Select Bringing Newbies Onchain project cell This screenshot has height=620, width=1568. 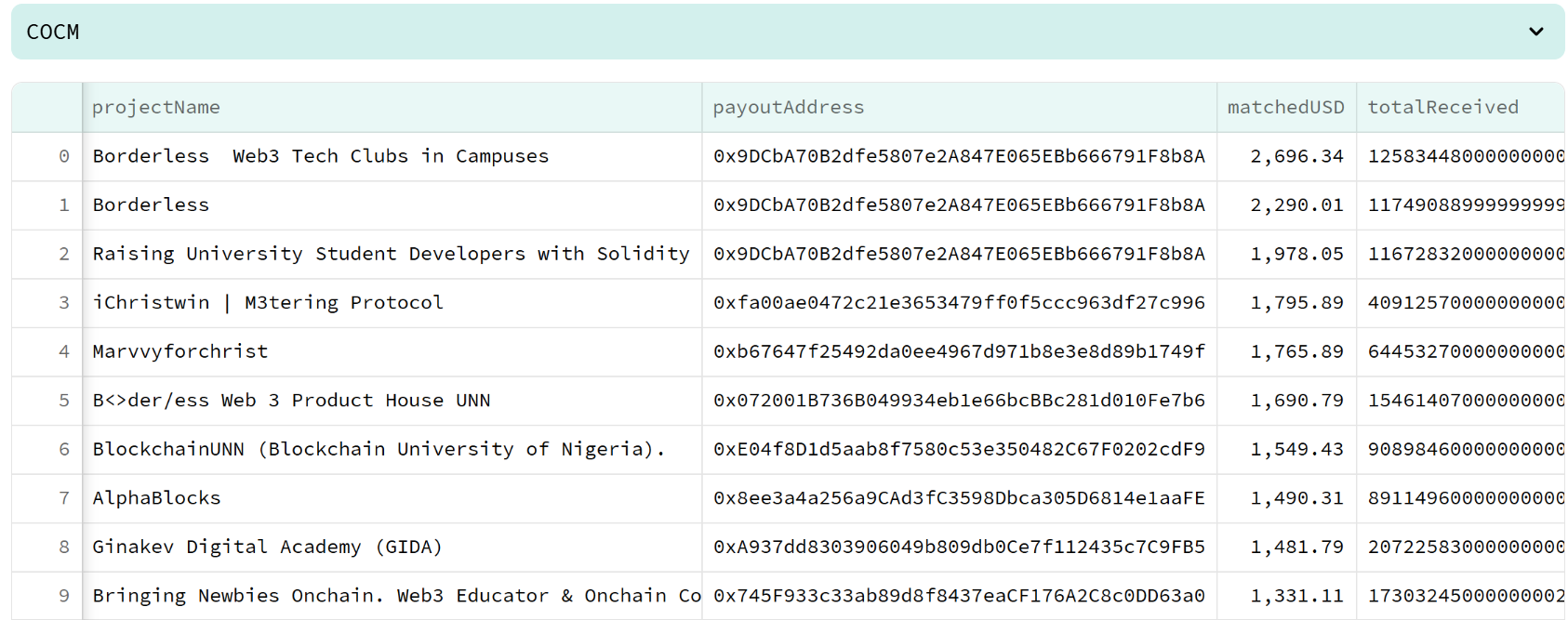[x=392, y=596]
